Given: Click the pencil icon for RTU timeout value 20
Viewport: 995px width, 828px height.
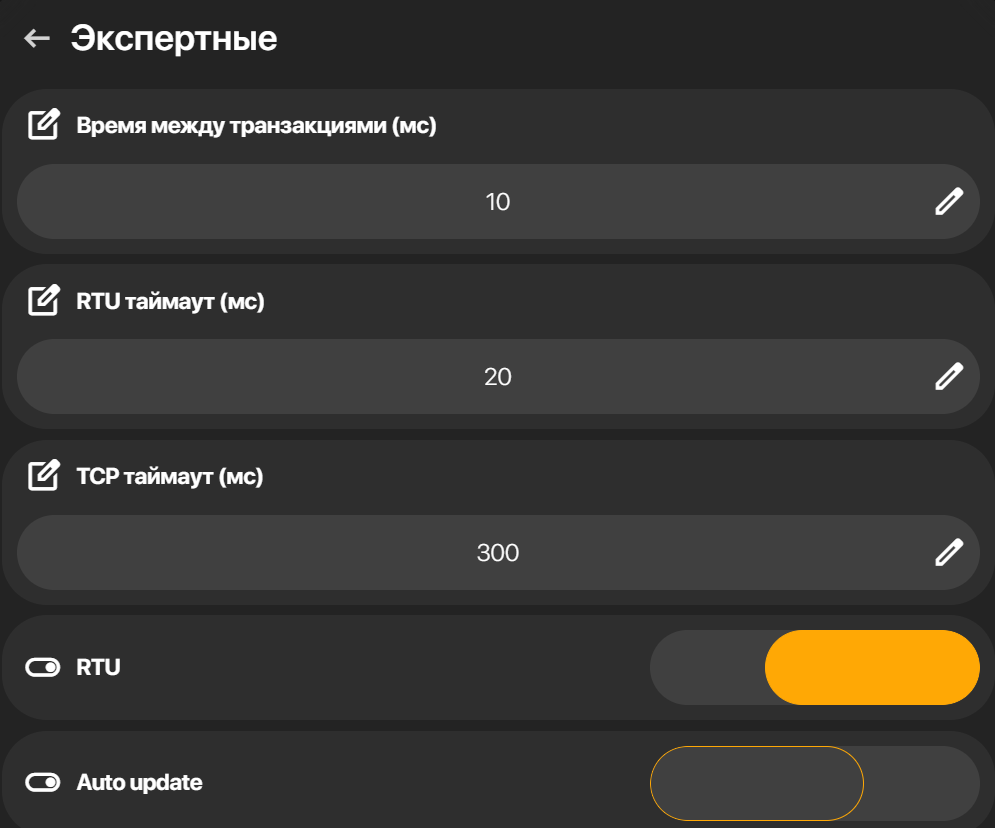Looking at the screenshot, I should (949, 377).
